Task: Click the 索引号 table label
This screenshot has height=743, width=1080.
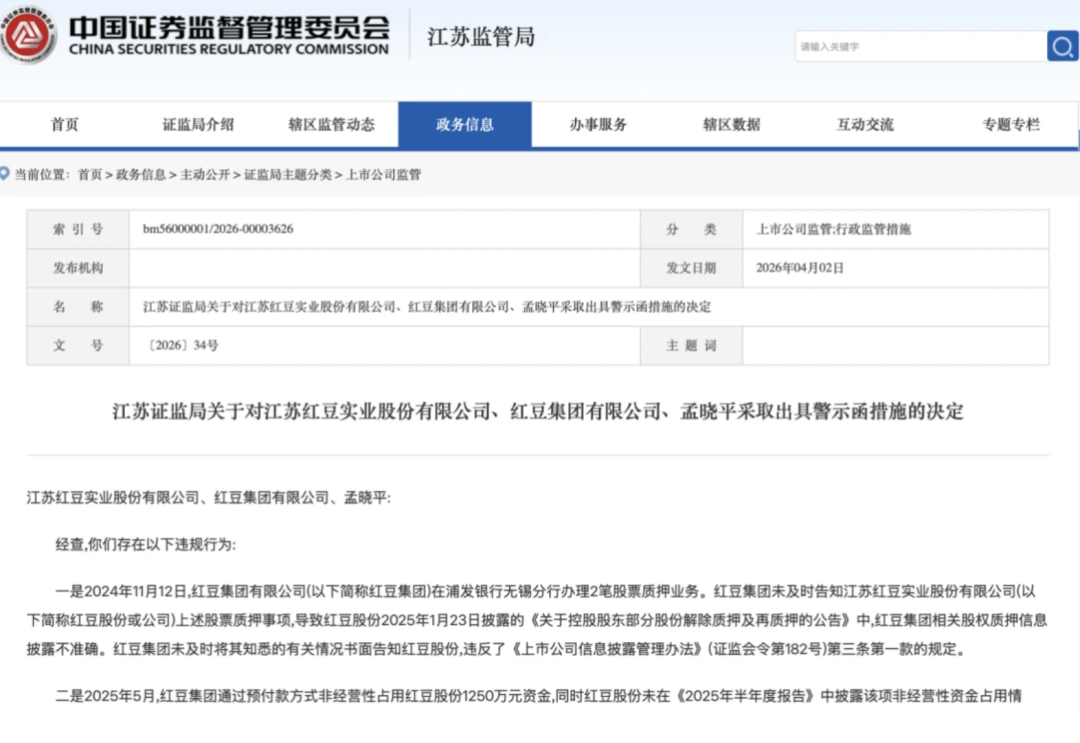Action: pyautogui.click(x=78, y=229)
